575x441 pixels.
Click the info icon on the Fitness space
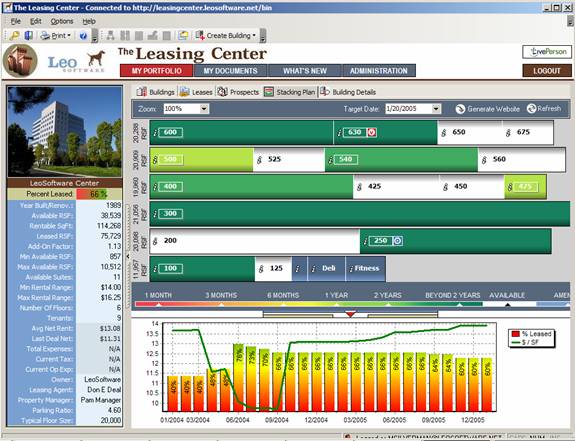click(351, 269)
